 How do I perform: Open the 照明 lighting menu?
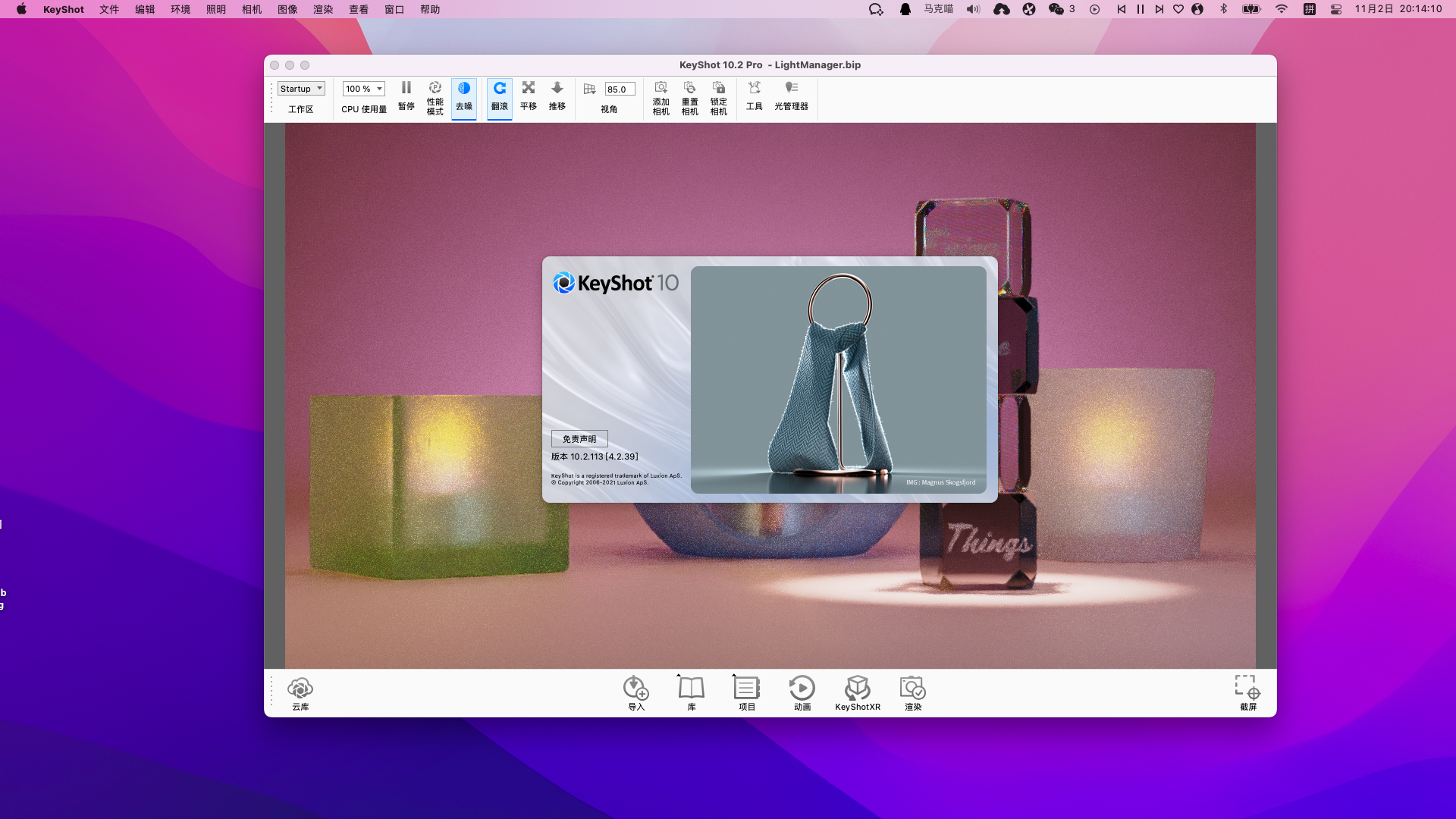pos(216,9)
